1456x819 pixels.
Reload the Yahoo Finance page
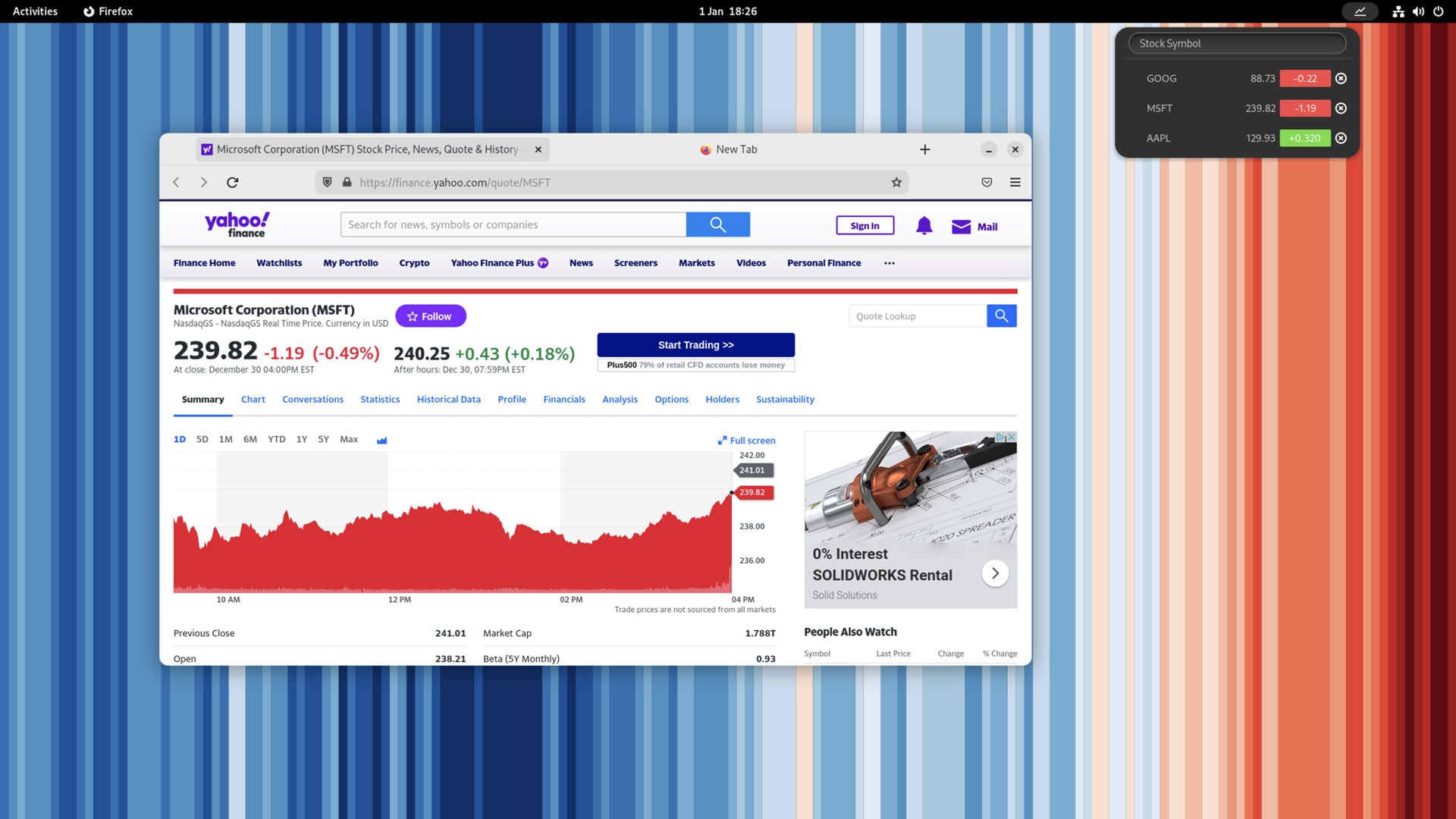coord(233,182)
